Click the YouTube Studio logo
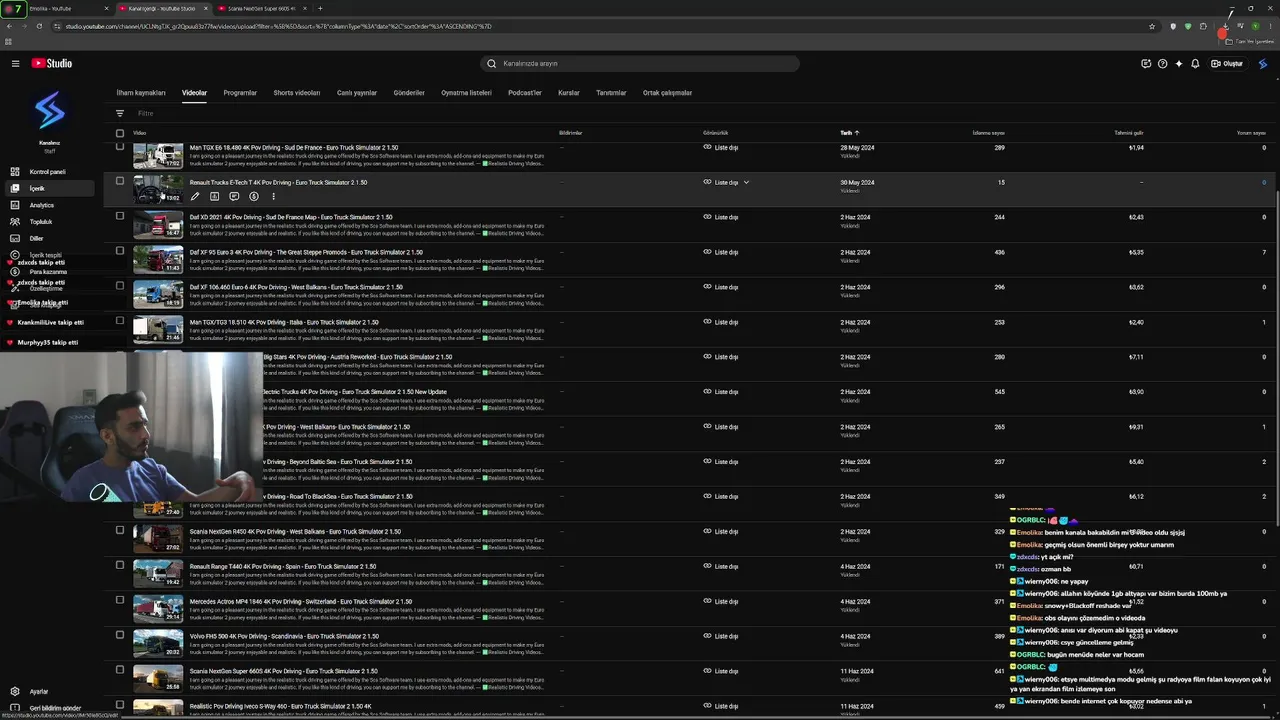This screenshot has width=1280, height=720. (x=52, y=63)
